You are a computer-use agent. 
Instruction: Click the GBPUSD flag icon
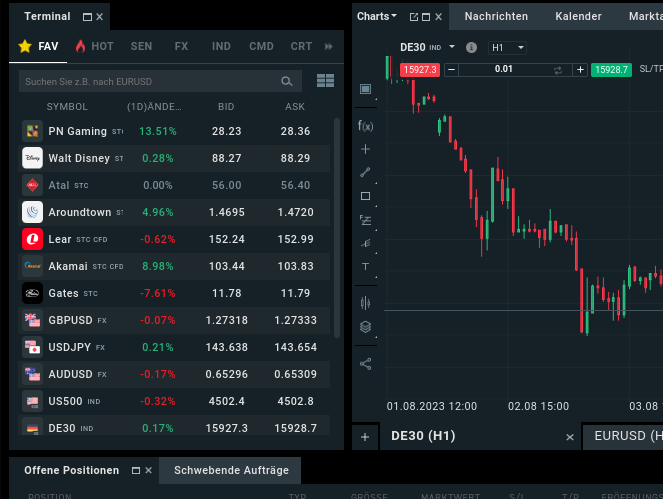pos(33,320)
